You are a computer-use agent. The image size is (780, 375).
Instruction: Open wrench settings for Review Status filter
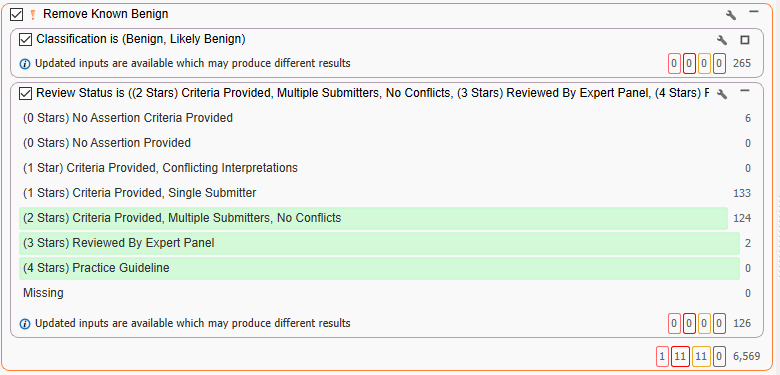[721, 94]
